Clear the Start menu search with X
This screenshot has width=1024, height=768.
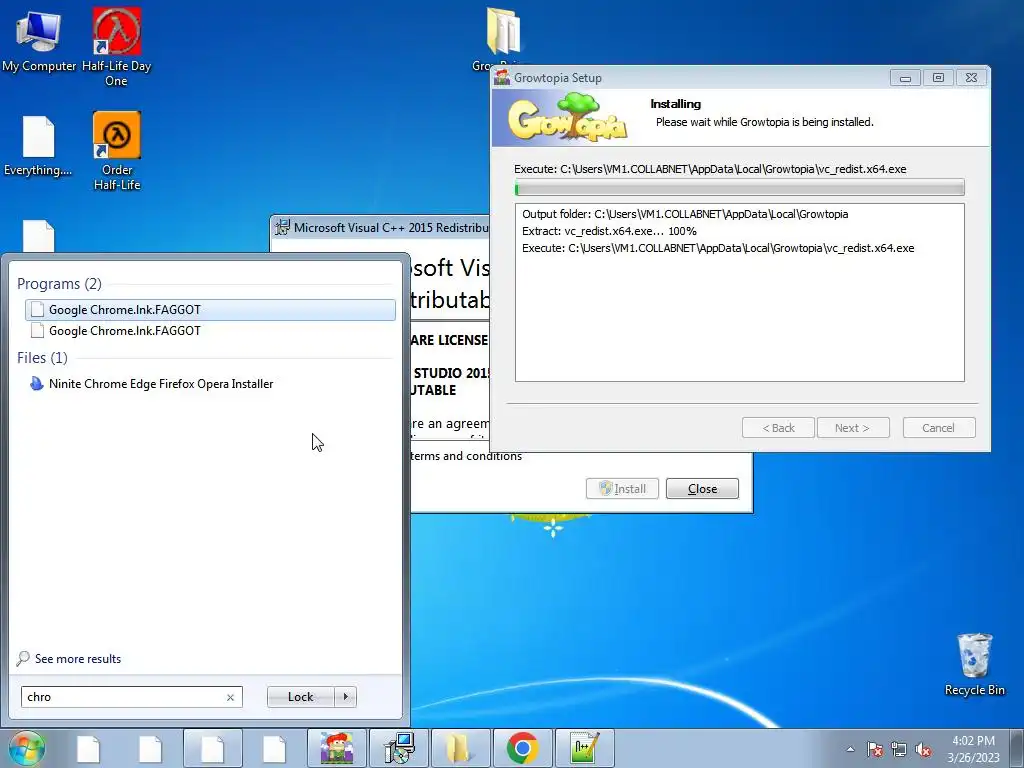point(230,697)
